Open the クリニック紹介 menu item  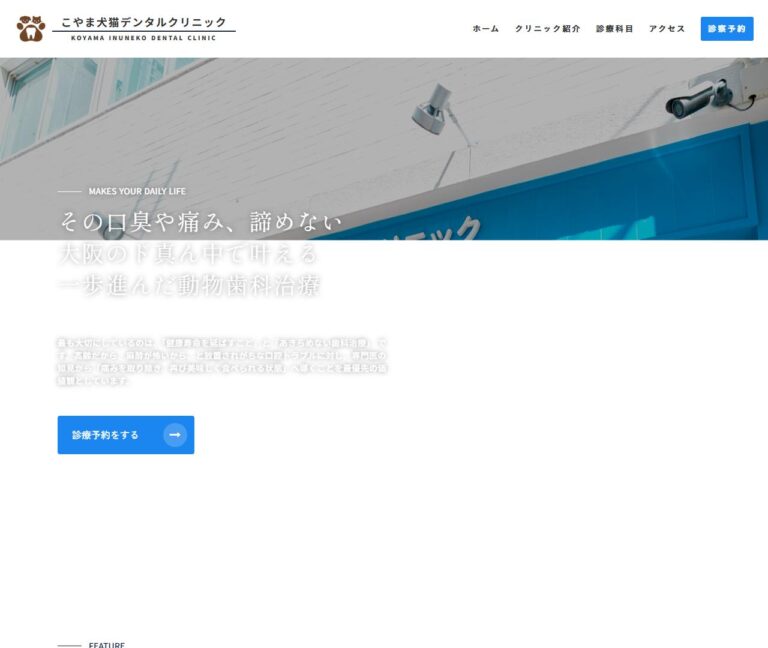click(547, 29)
